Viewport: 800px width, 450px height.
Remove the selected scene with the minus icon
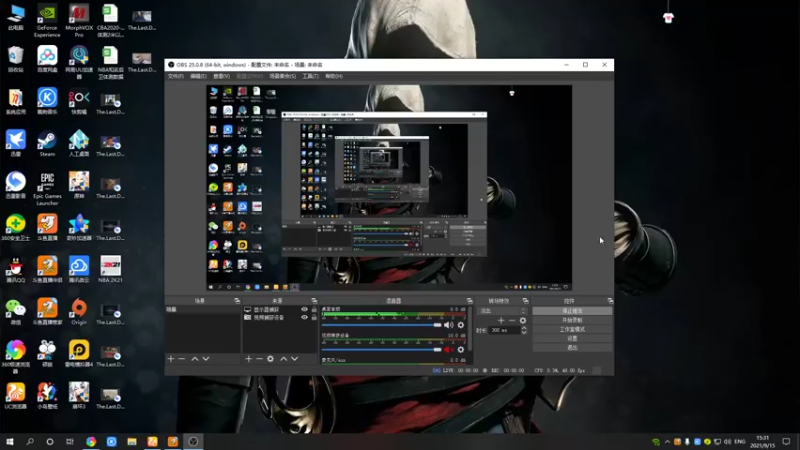182,359
